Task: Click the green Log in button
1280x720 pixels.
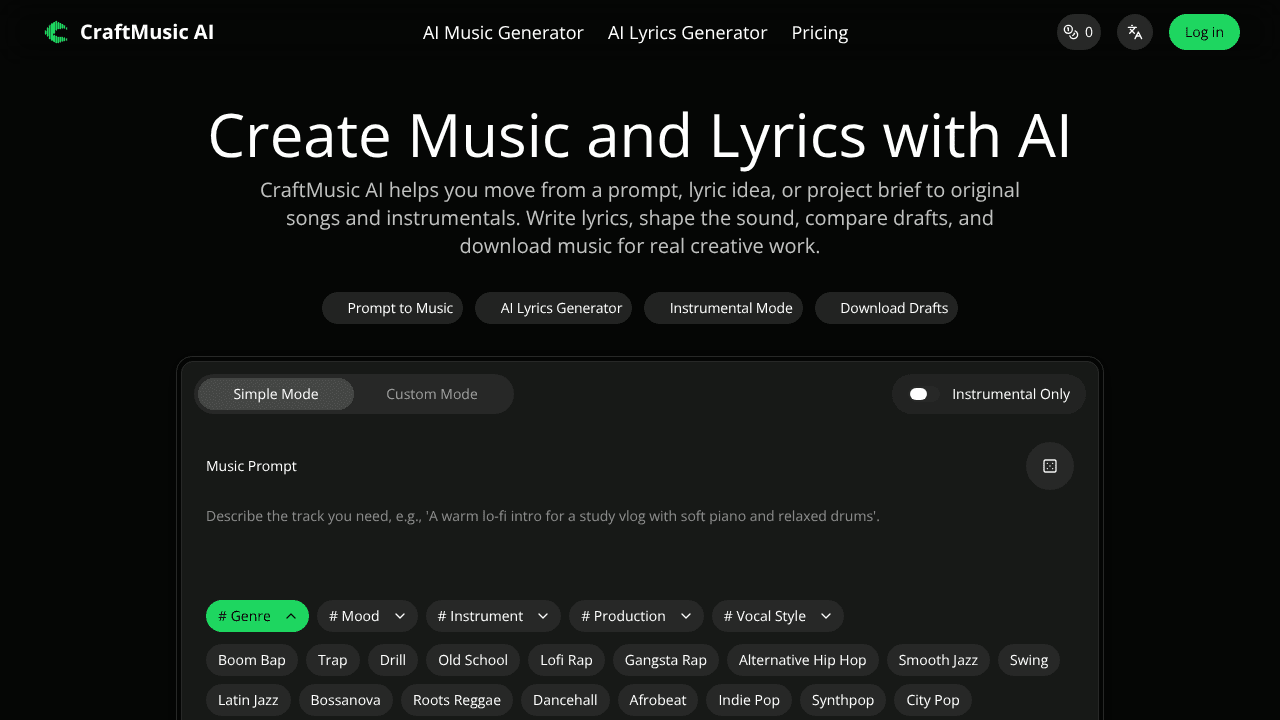Action: pyautogui.click(x=1204, y=32)
